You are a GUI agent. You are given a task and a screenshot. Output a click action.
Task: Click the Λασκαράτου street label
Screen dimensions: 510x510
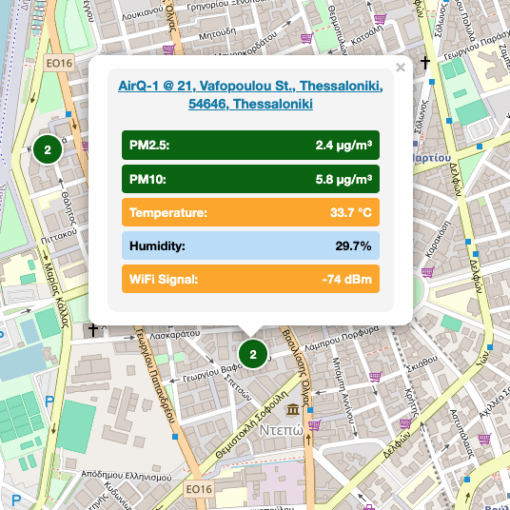pyautogui.click(x=175, y=334)
